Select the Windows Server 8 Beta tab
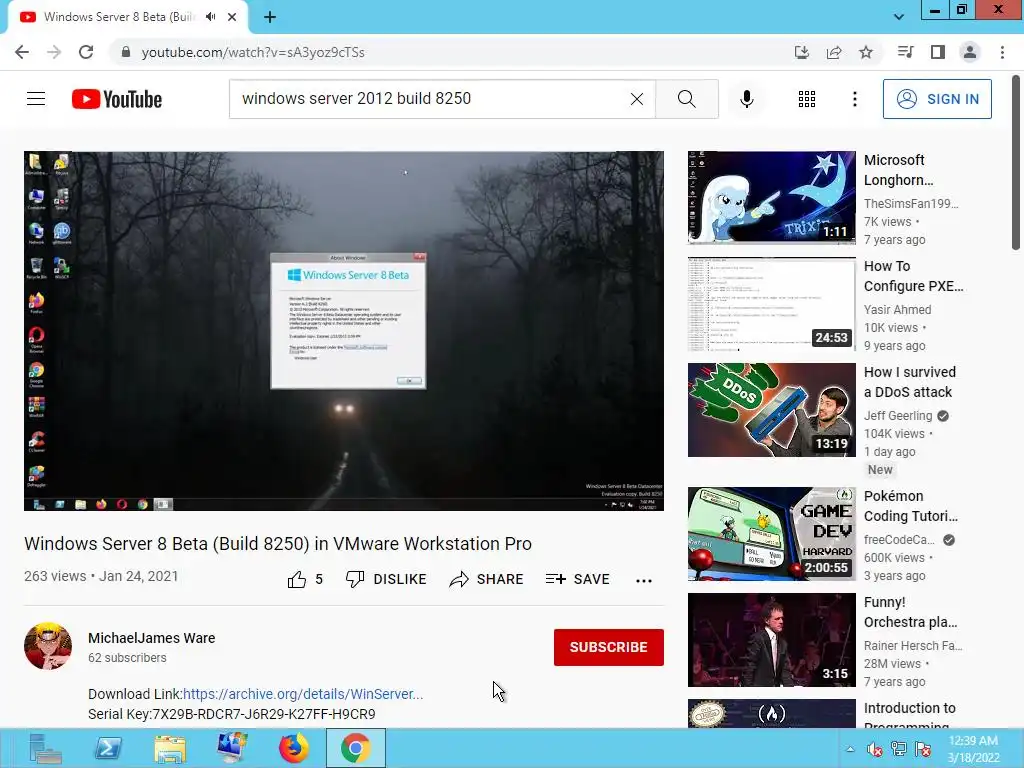 pos(118,17)
